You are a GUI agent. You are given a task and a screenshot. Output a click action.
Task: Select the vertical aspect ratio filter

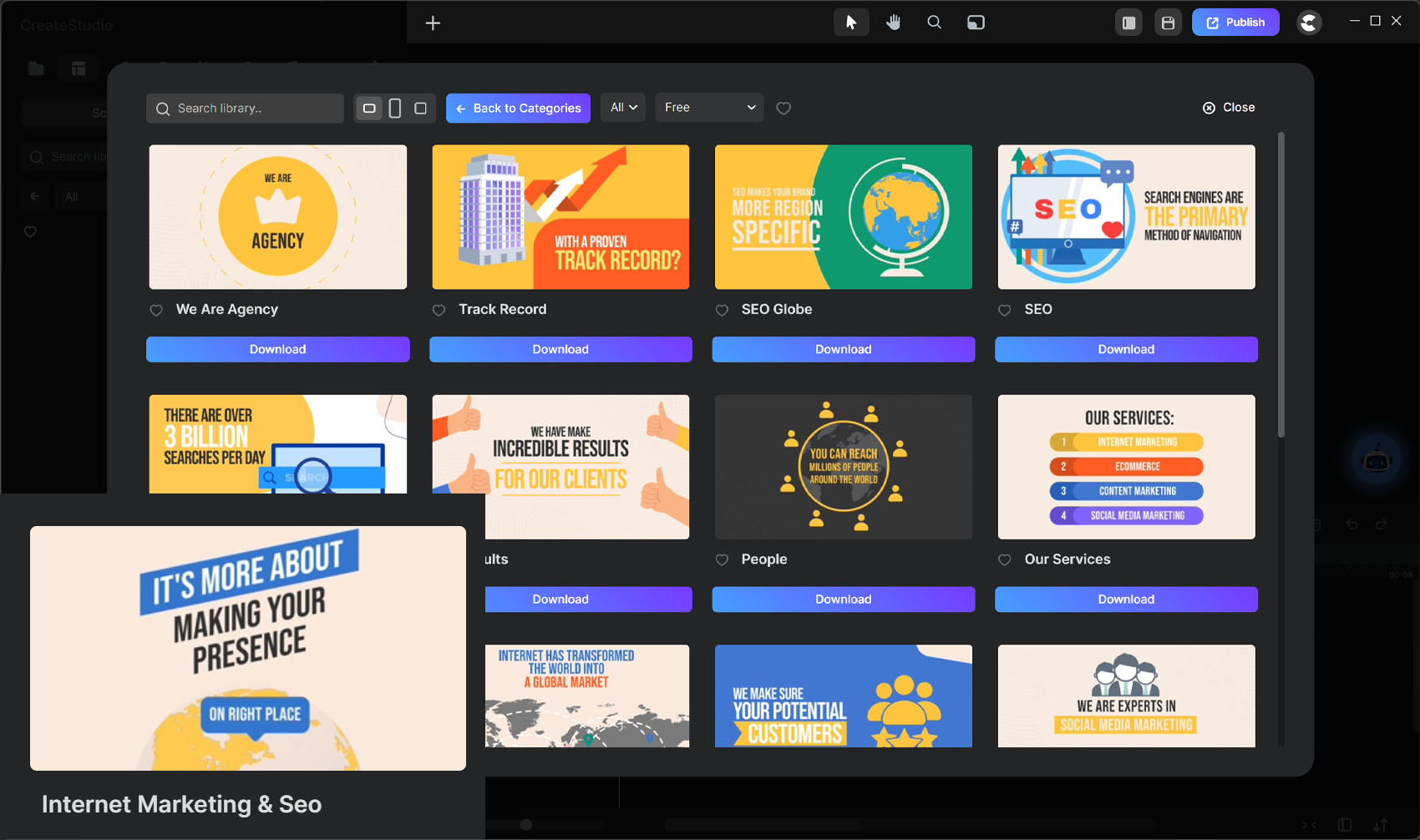(395, 108)
